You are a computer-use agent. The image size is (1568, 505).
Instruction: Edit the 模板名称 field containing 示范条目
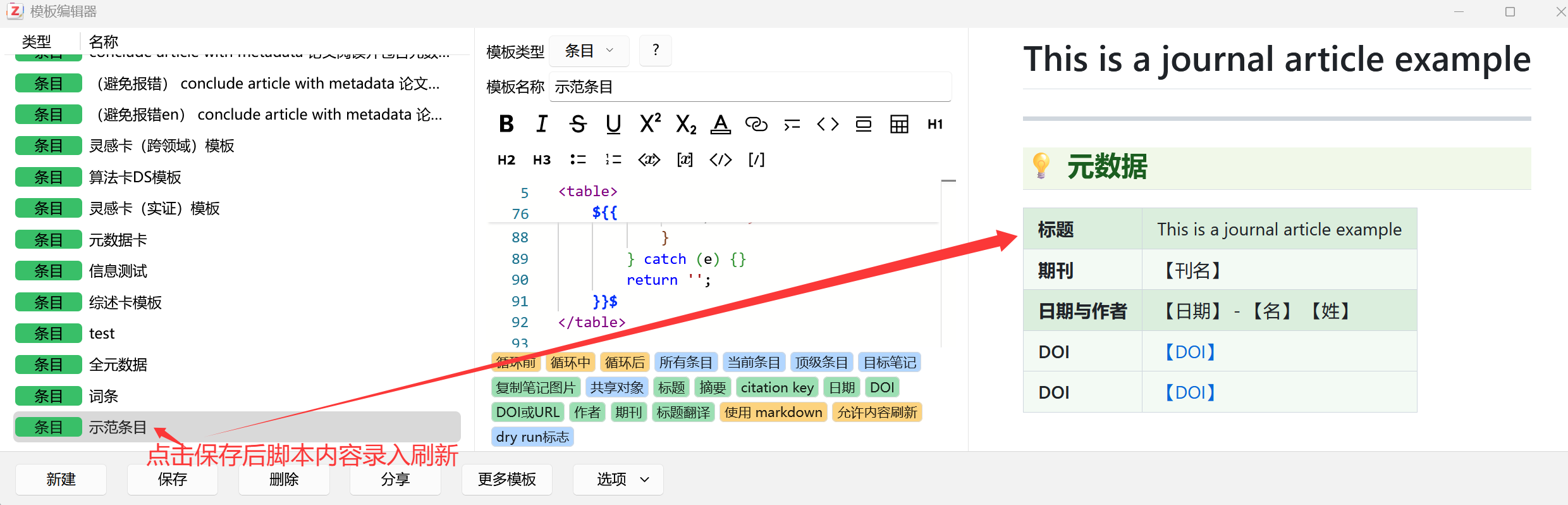point(750,87)
